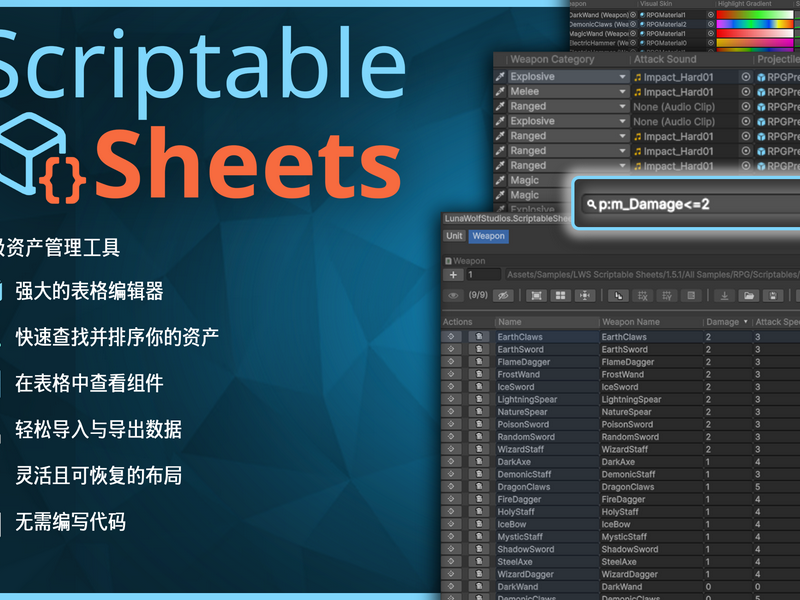This screenshot has height=600, width=800.
Task: Click the delete icon in the IceSword row
Action: click(479, 387)
